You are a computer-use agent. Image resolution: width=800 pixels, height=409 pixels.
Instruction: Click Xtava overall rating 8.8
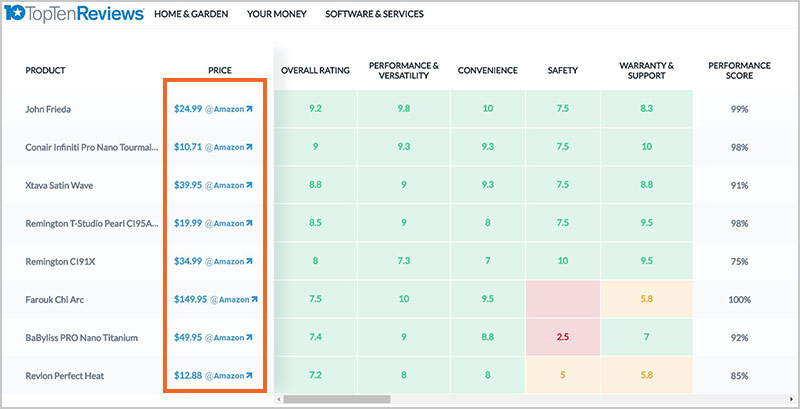[x=315, y=185]
